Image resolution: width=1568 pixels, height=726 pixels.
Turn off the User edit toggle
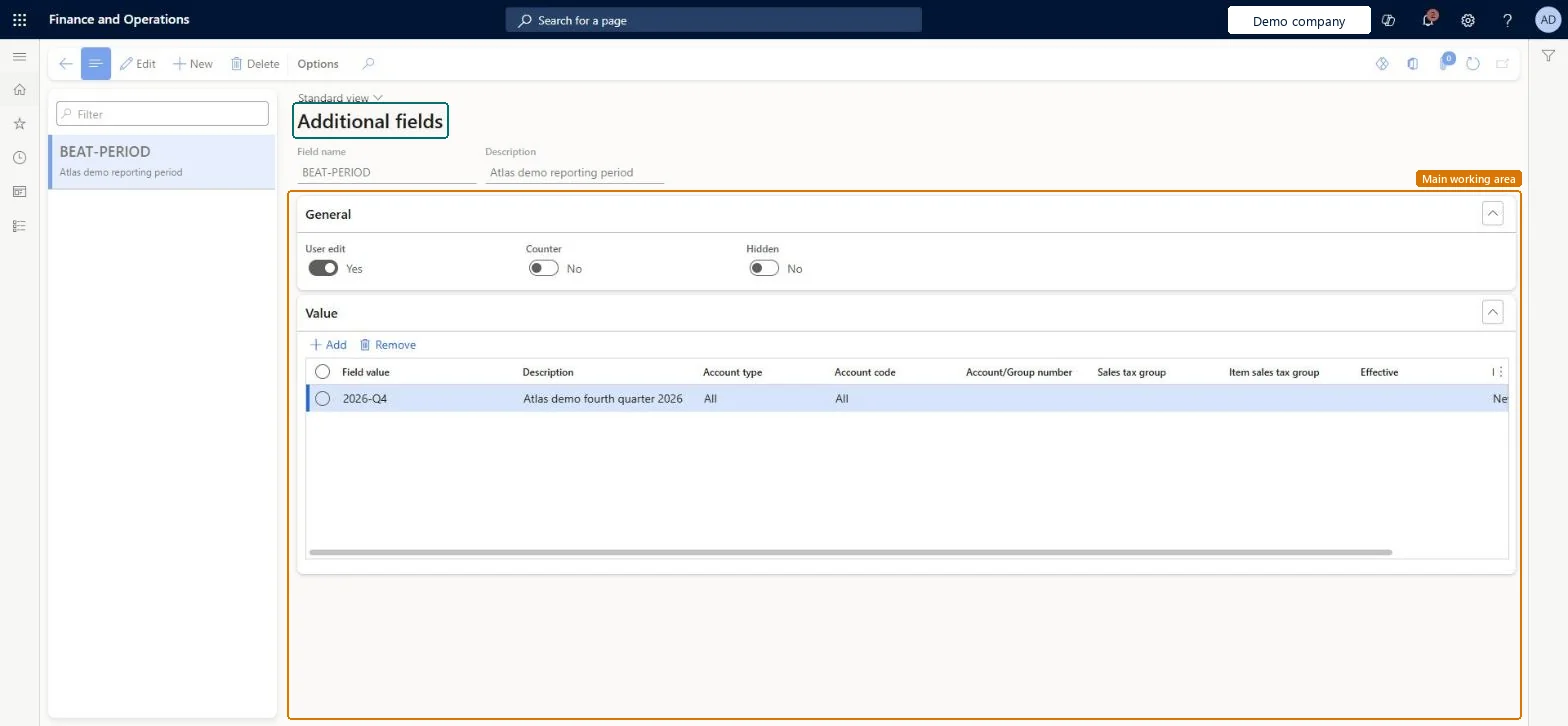323,268
